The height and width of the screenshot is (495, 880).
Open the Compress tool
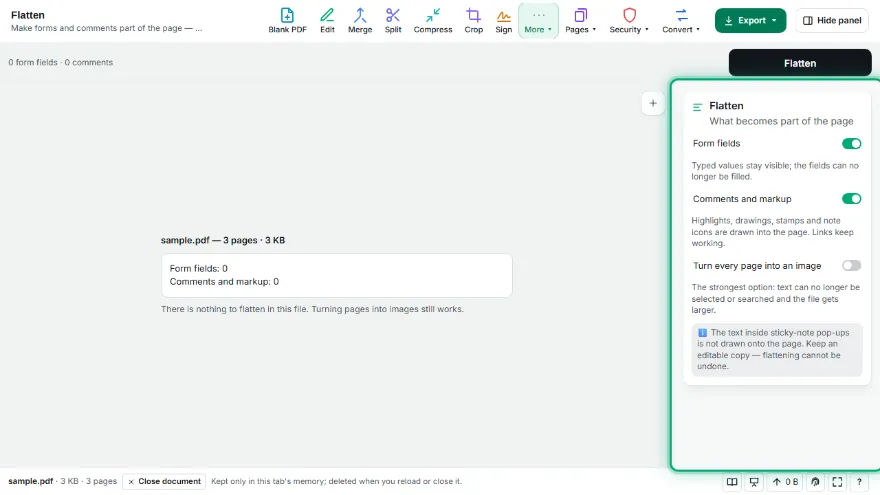pos(433,21)
